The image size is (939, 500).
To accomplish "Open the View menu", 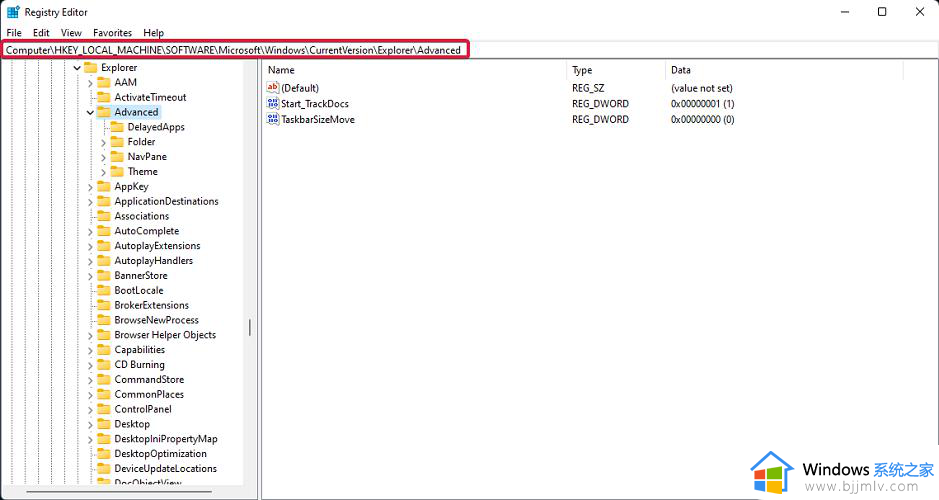I will pyautogui.click(x=71, y=33).
